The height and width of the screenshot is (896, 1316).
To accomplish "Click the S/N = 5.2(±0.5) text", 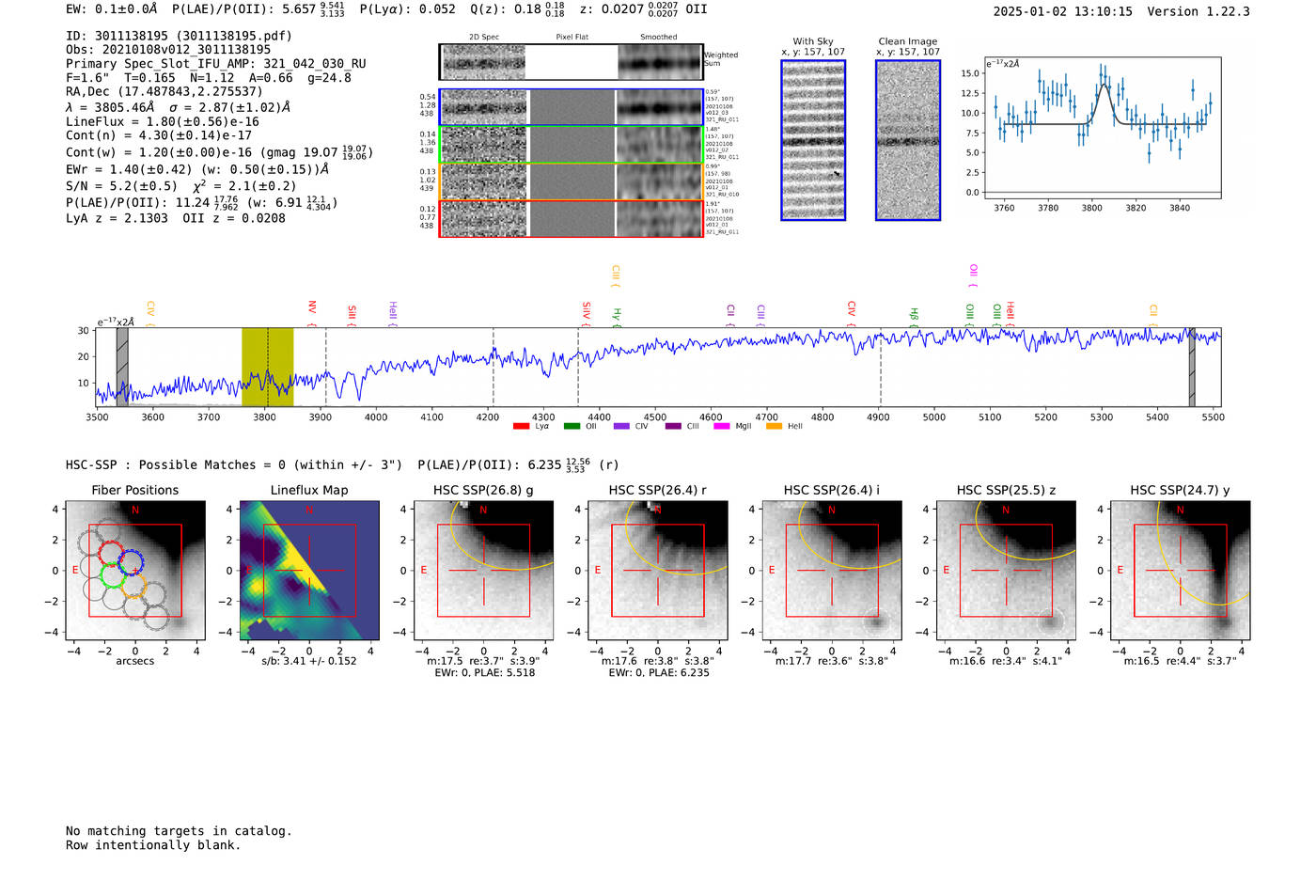I will (x=122, y=186).
